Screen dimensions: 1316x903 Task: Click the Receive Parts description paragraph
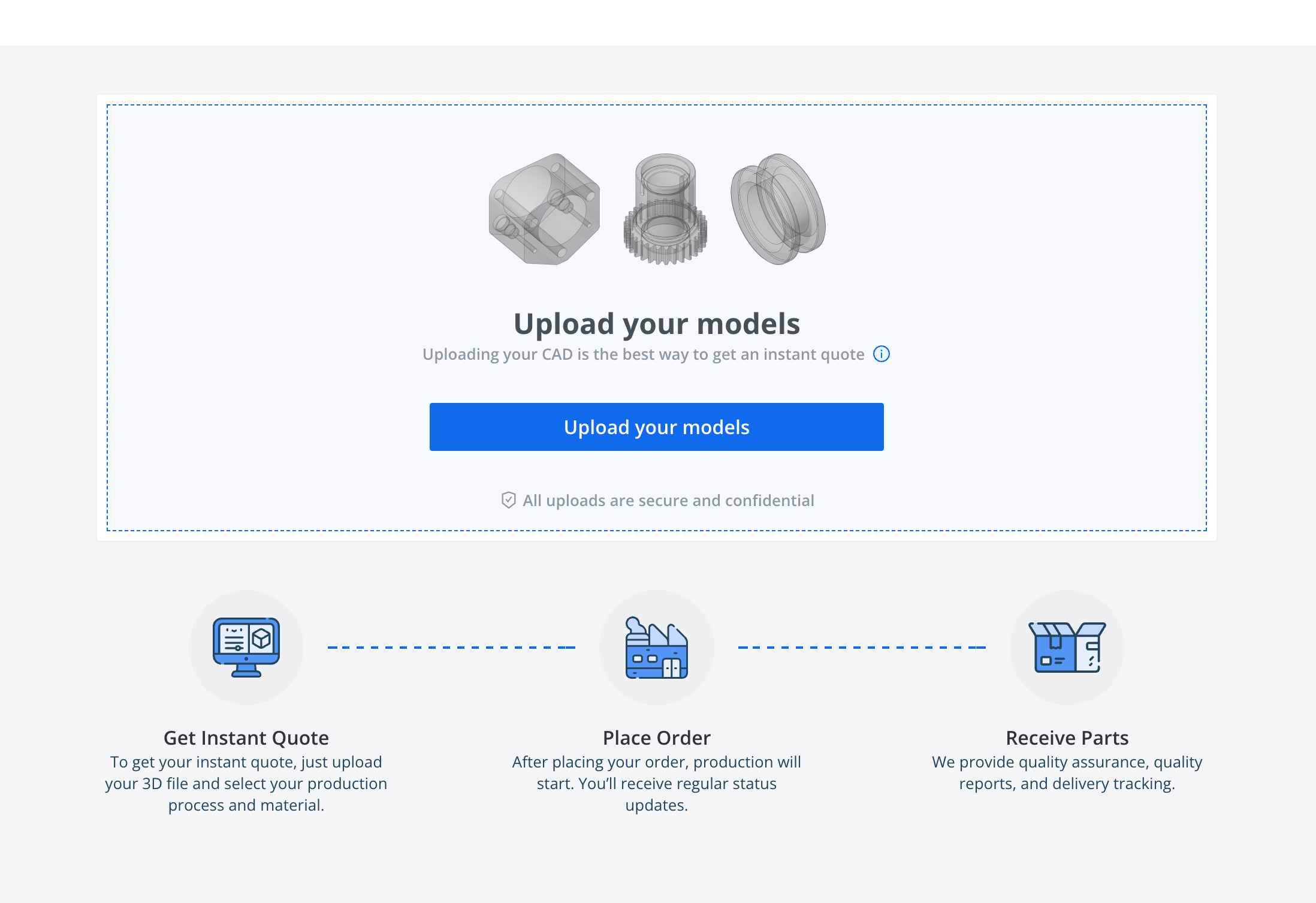[1067, 772]
